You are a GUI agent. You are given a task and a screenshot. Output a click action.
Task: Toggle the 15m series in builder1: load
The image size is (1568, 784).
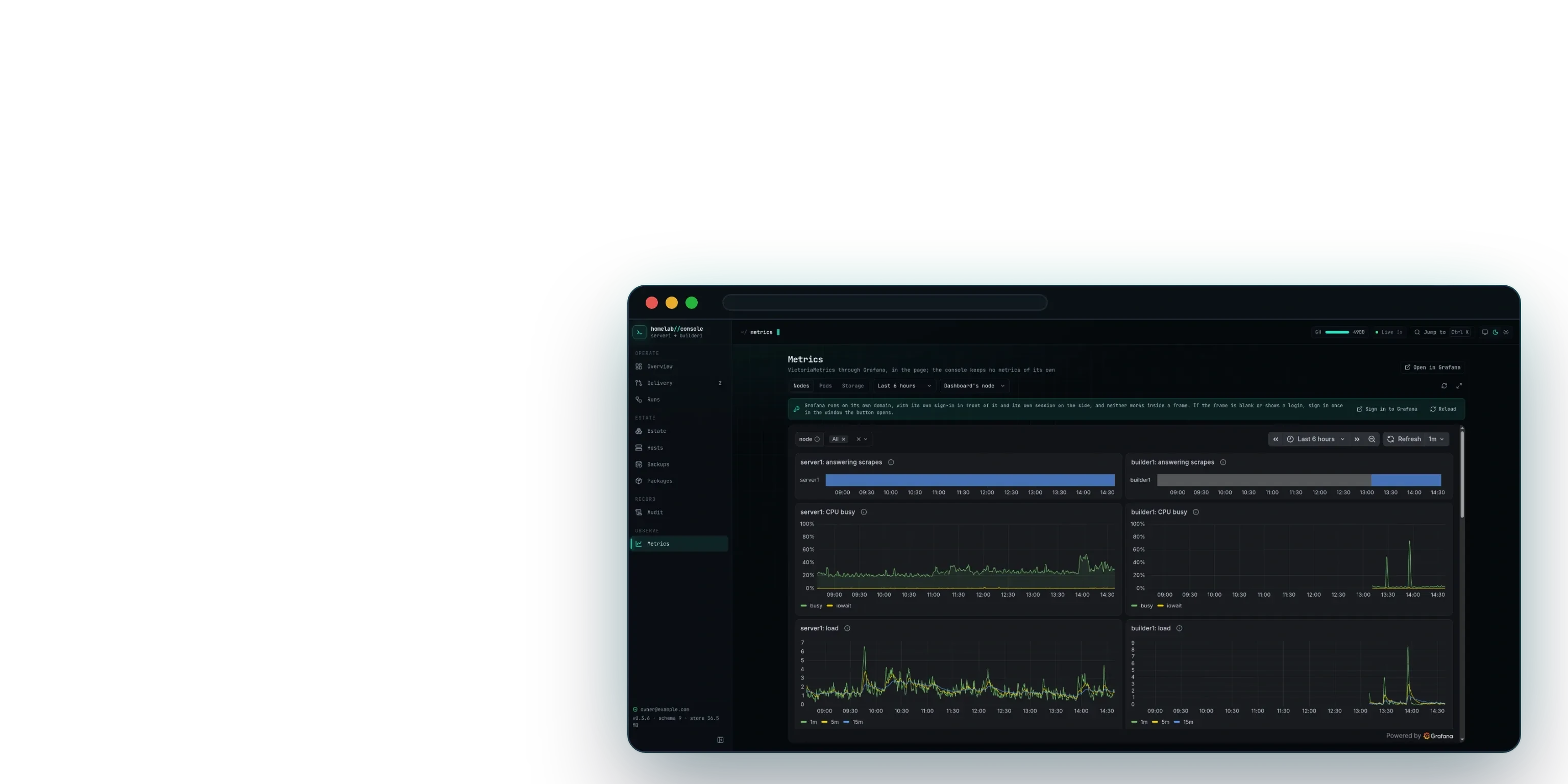1183,723
